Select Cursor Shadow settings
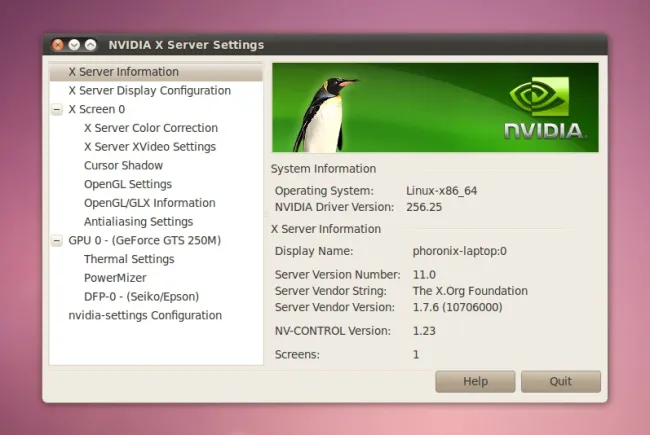This screenshot has height=435, width=650. click(x=123, y=166)
